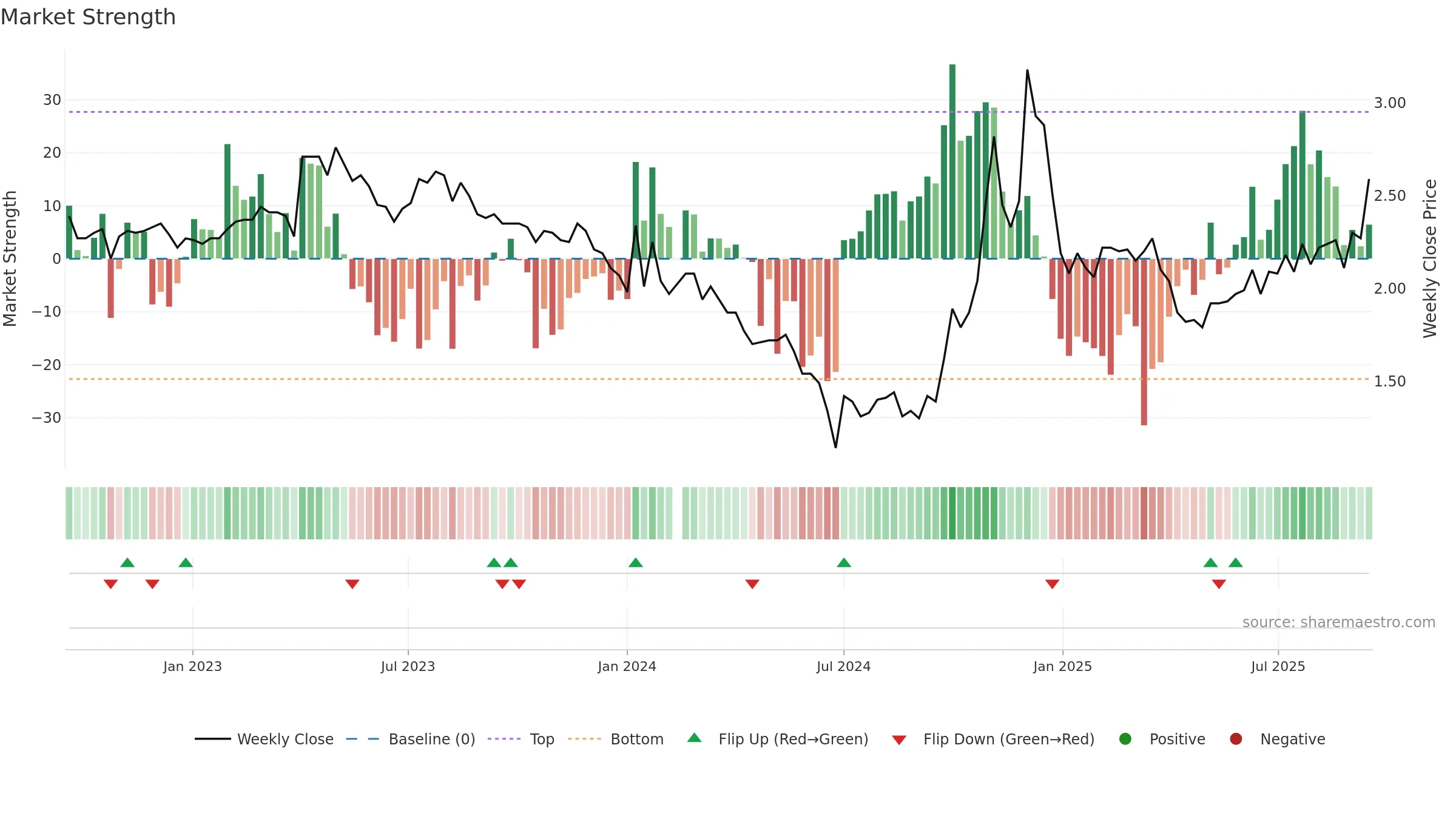
Task: Click the 'source: sharemaestro.com' text
Action: click(1339, 622)
